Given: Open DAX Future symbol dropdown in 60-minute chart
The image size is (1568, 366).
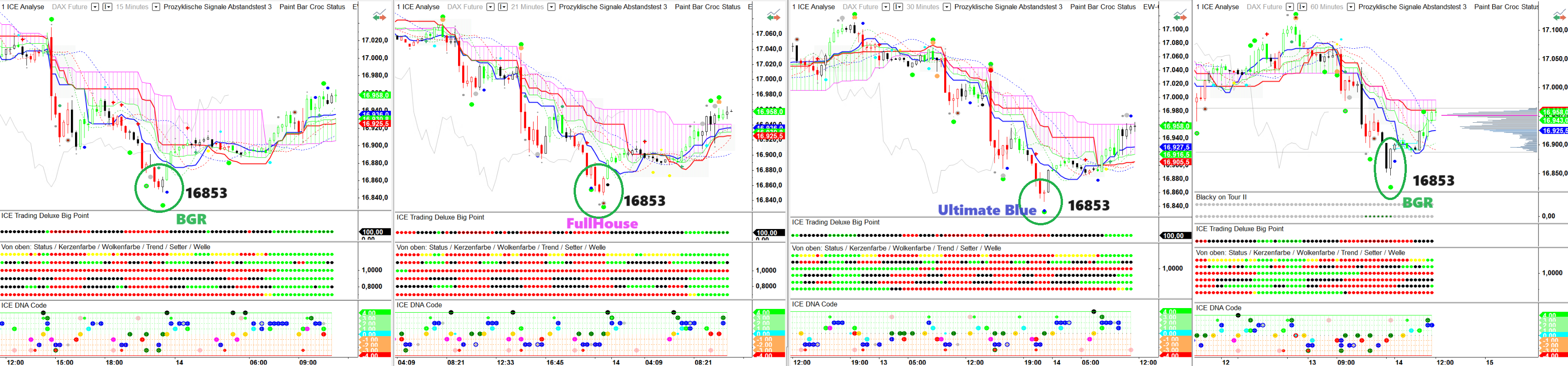Looking at the screenshot, I should (x=1289, y=7).
